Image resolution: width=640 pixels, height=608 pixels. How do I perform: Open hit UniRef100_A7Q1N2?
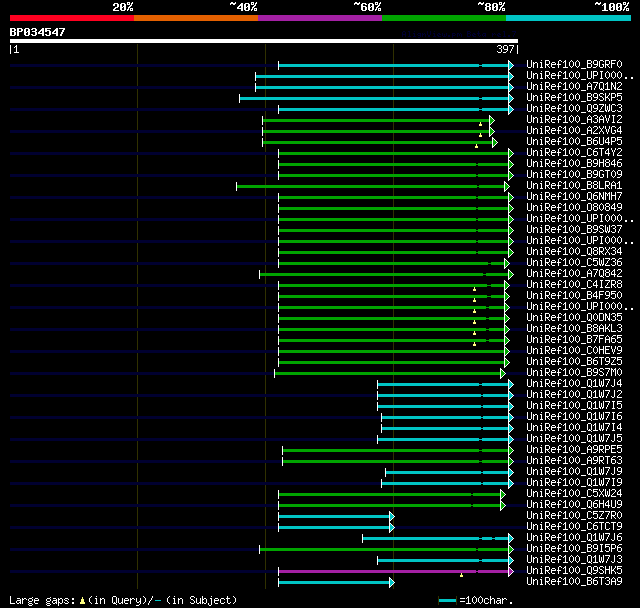pyautogui.click(x=574, y=87)
